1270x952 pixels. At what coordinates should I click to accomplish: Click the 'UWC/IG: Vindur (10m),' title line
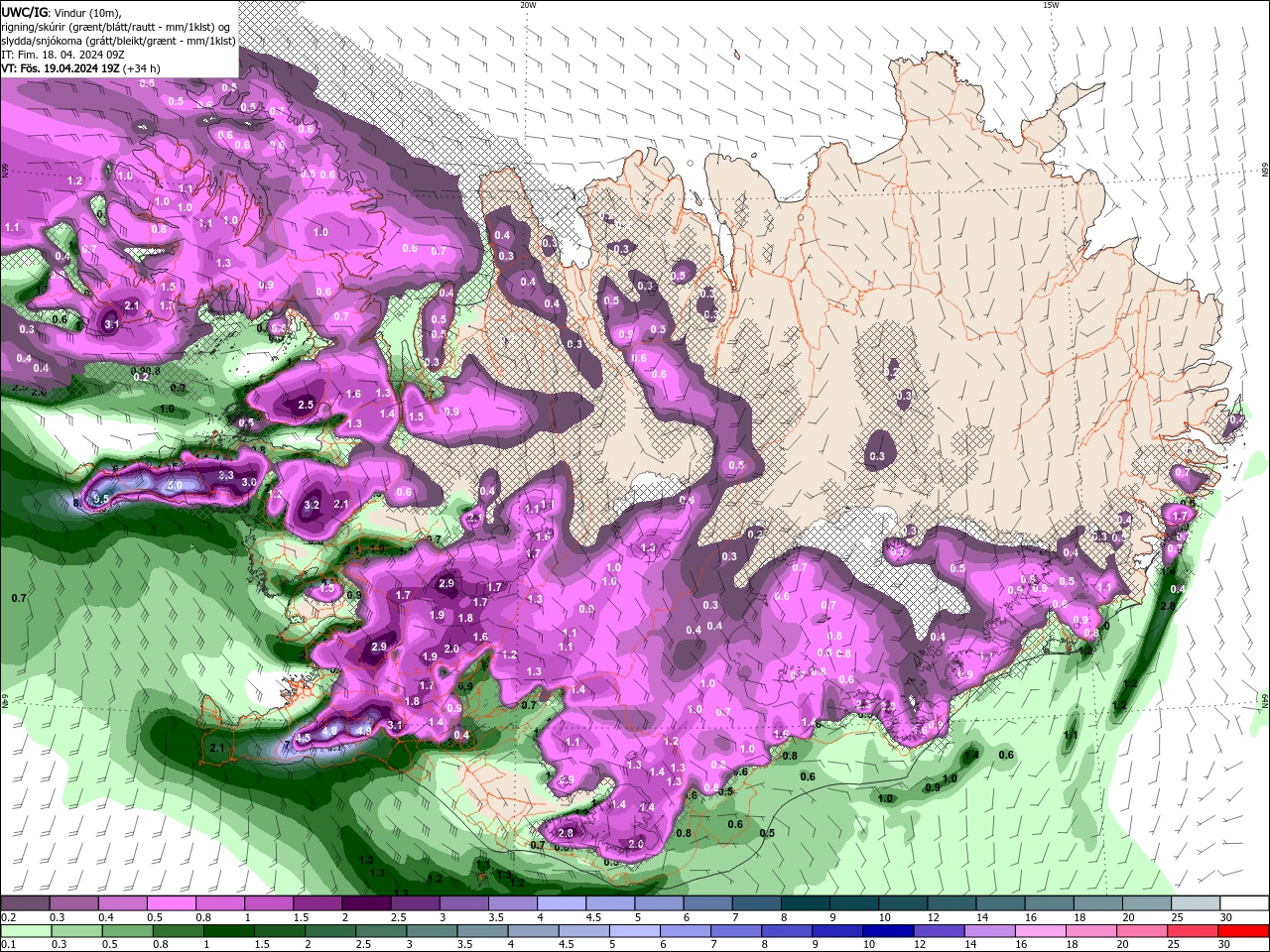[x=61, y=12]
